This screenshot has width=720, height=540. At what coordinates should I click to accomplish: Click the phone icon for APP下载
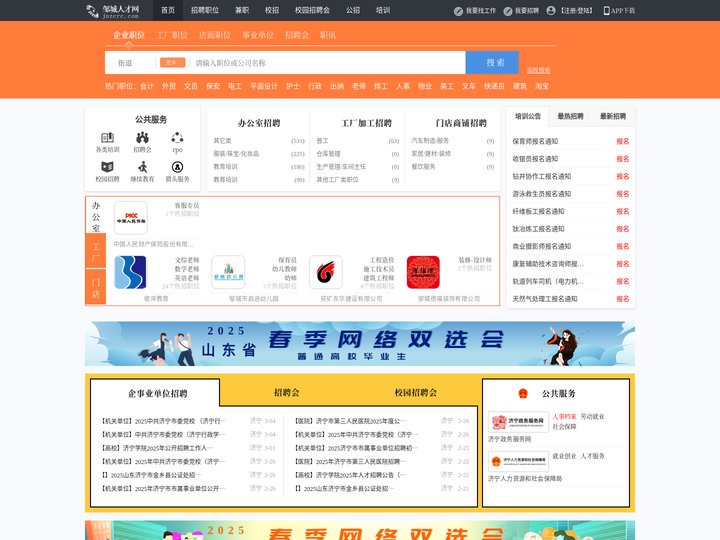[607, 11]
